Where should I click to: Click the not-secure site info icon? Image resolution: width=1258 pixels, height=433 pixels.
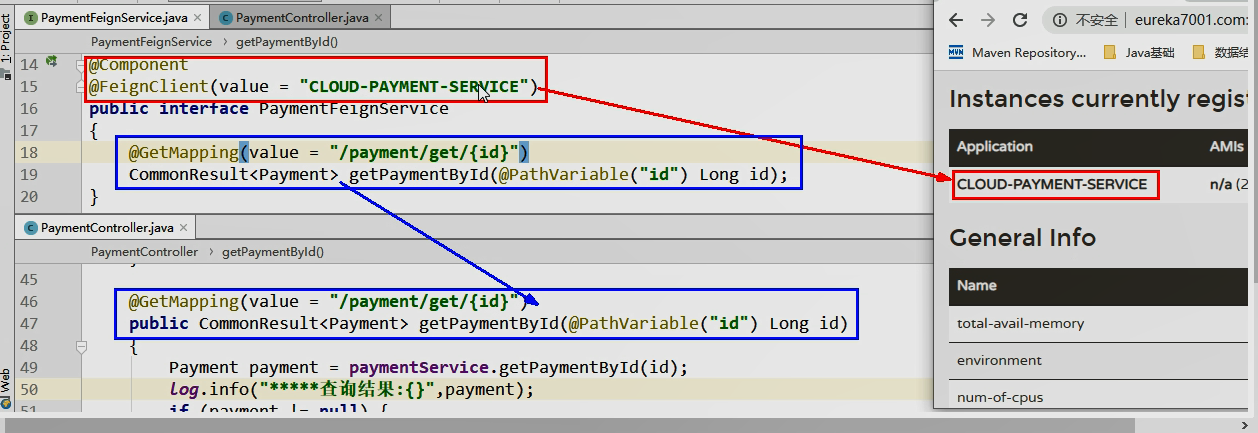1060,20
